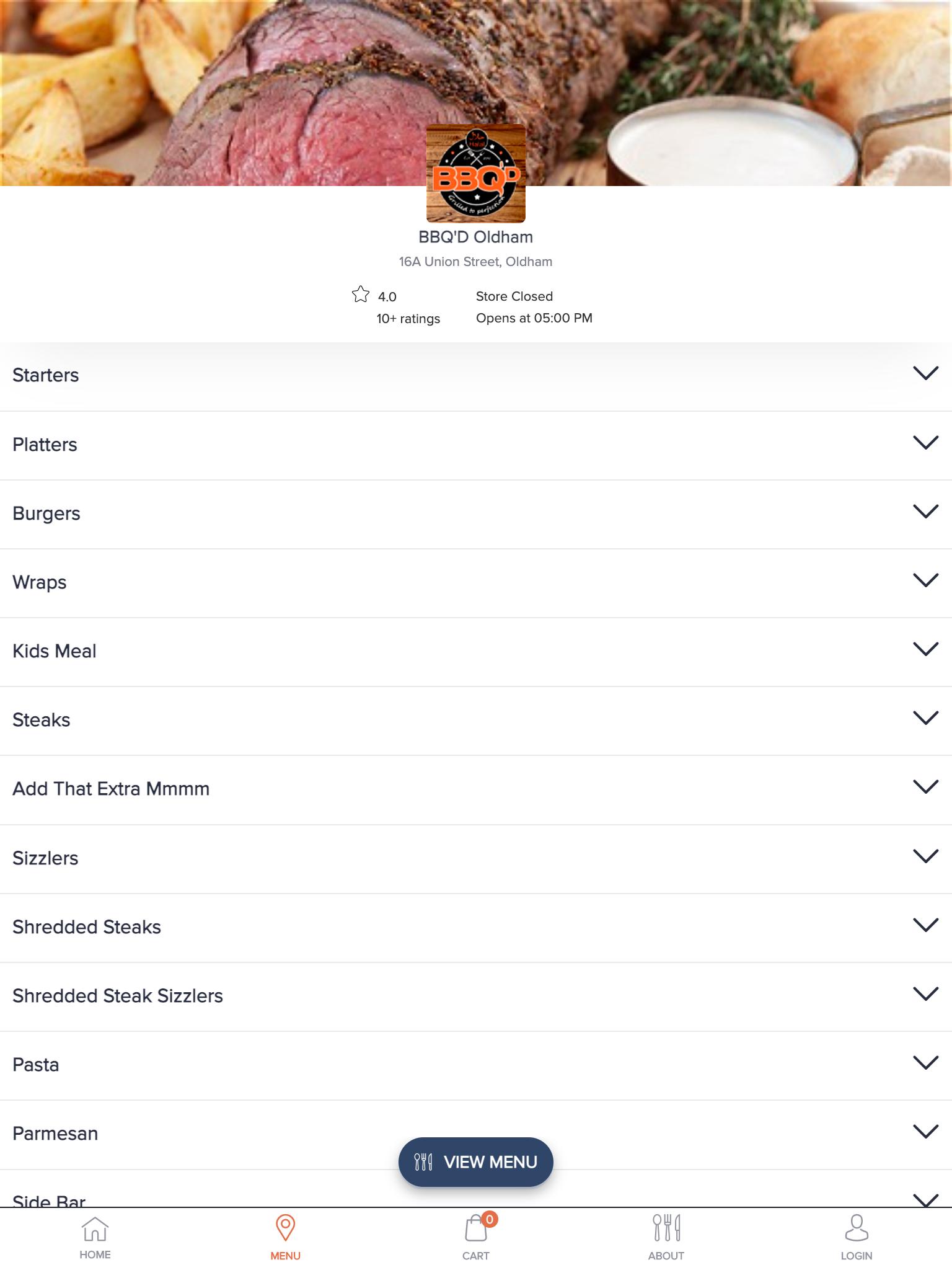Open the Wraps category
This screenshot has width=952, height=1270.
[476, 583]
